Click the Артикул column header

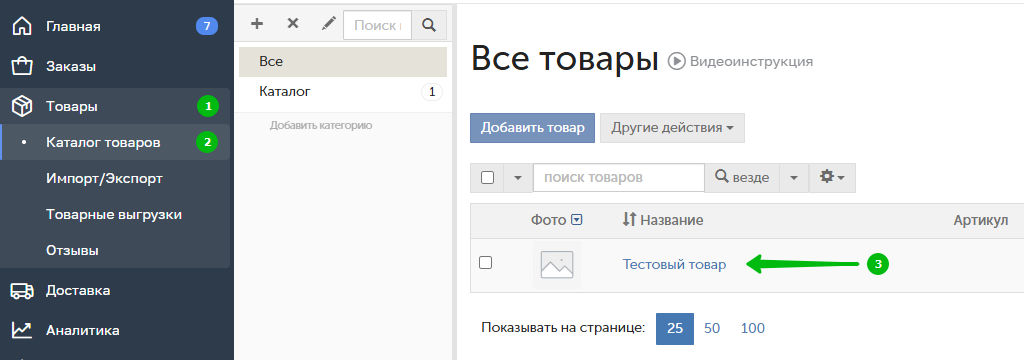pos(981,220)
